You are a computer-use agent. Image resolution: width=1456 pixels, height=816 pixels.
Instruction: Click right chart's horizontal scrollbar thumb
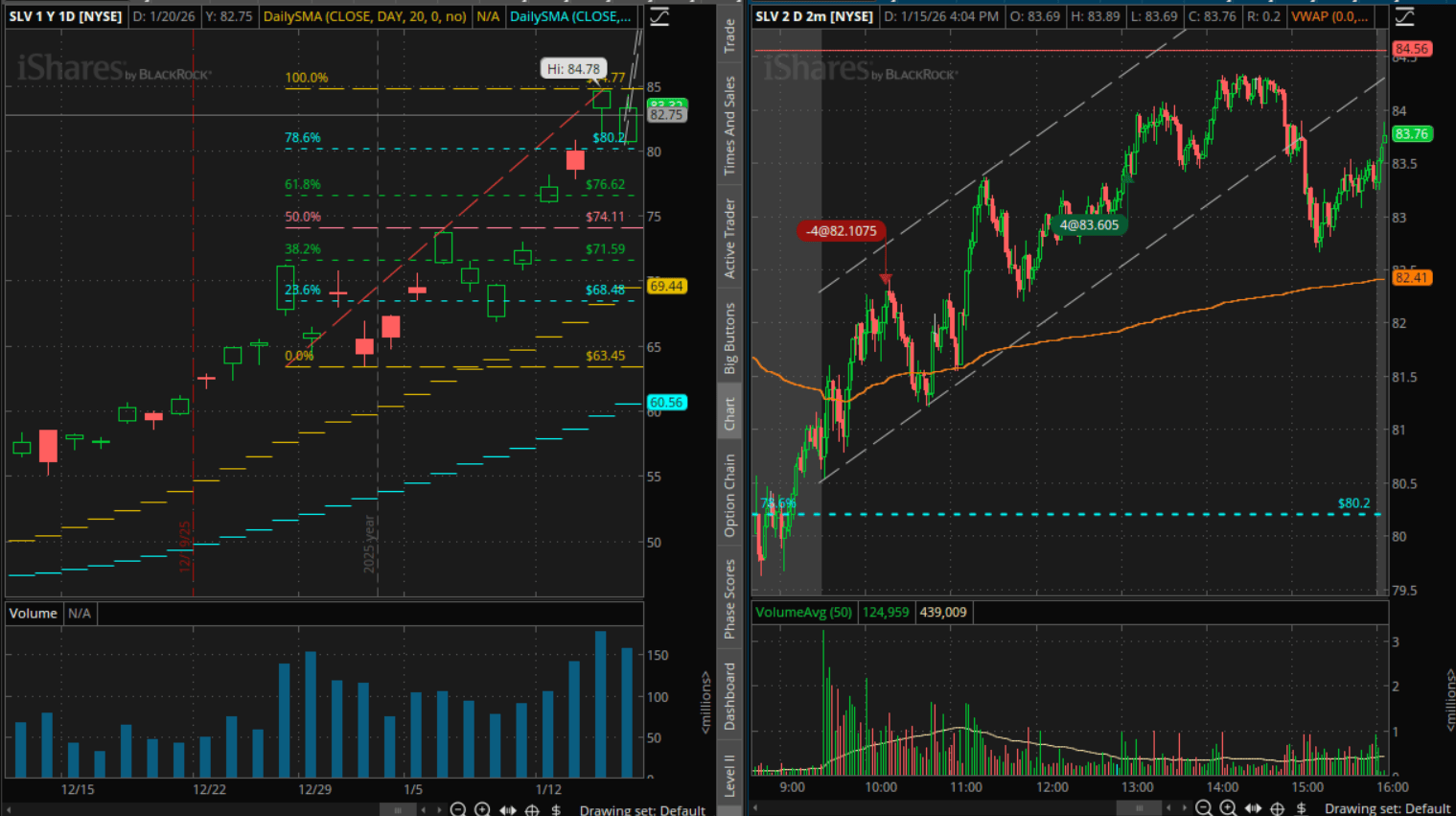click(1139, 808)
